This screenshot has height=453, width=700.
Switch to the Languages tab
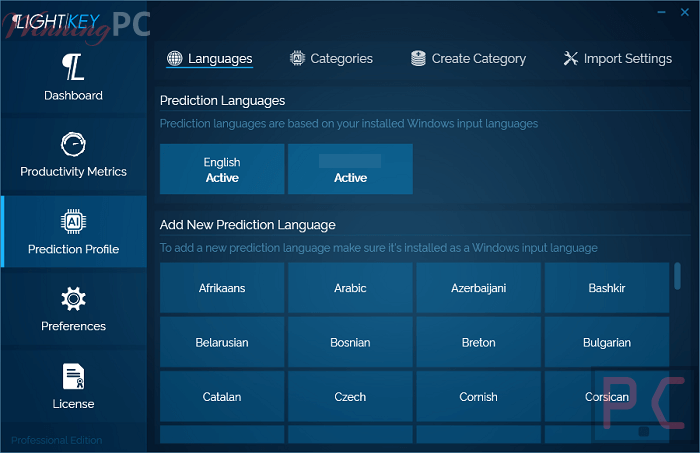click(210, 58)
